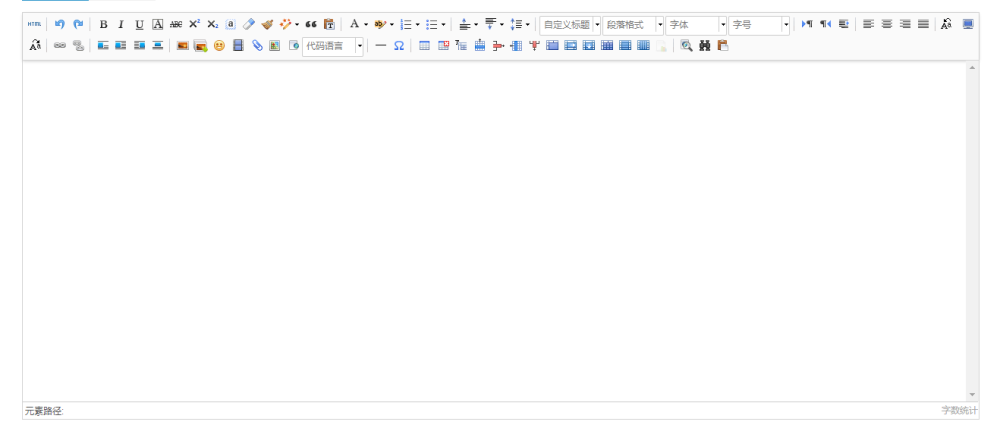Toggle underline formatting
The width and height of the screenshot is (1000, 428).
(140, 24)
